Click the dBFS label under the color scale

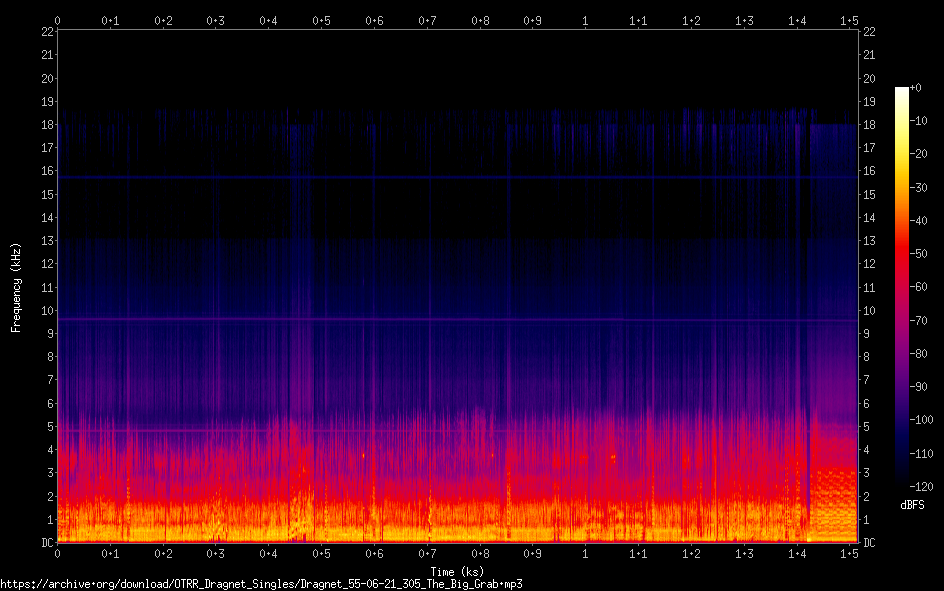(x=912, y=506)
